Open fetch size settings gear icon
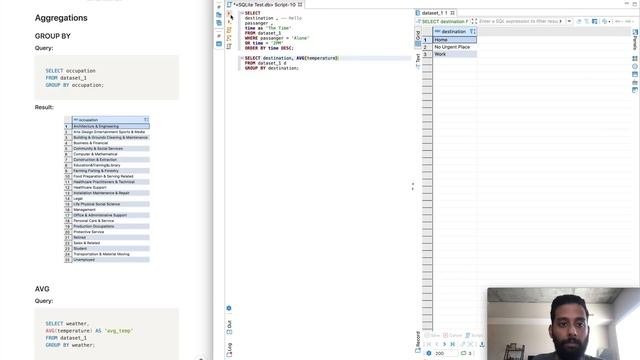This screenshot has width=640, height=360. (429, 353)
